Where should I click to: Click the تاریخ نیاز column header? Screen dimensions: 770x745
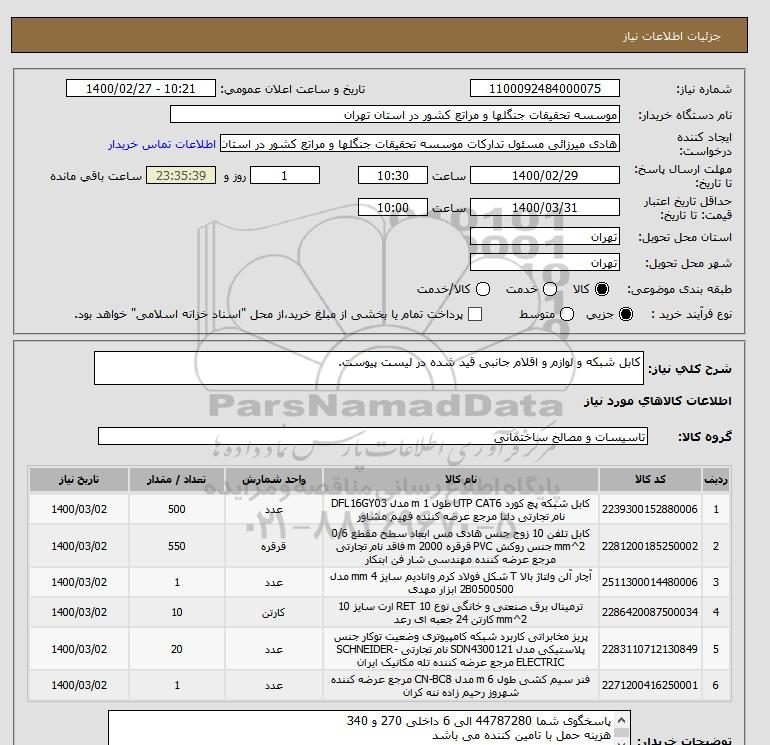(79, 479)
